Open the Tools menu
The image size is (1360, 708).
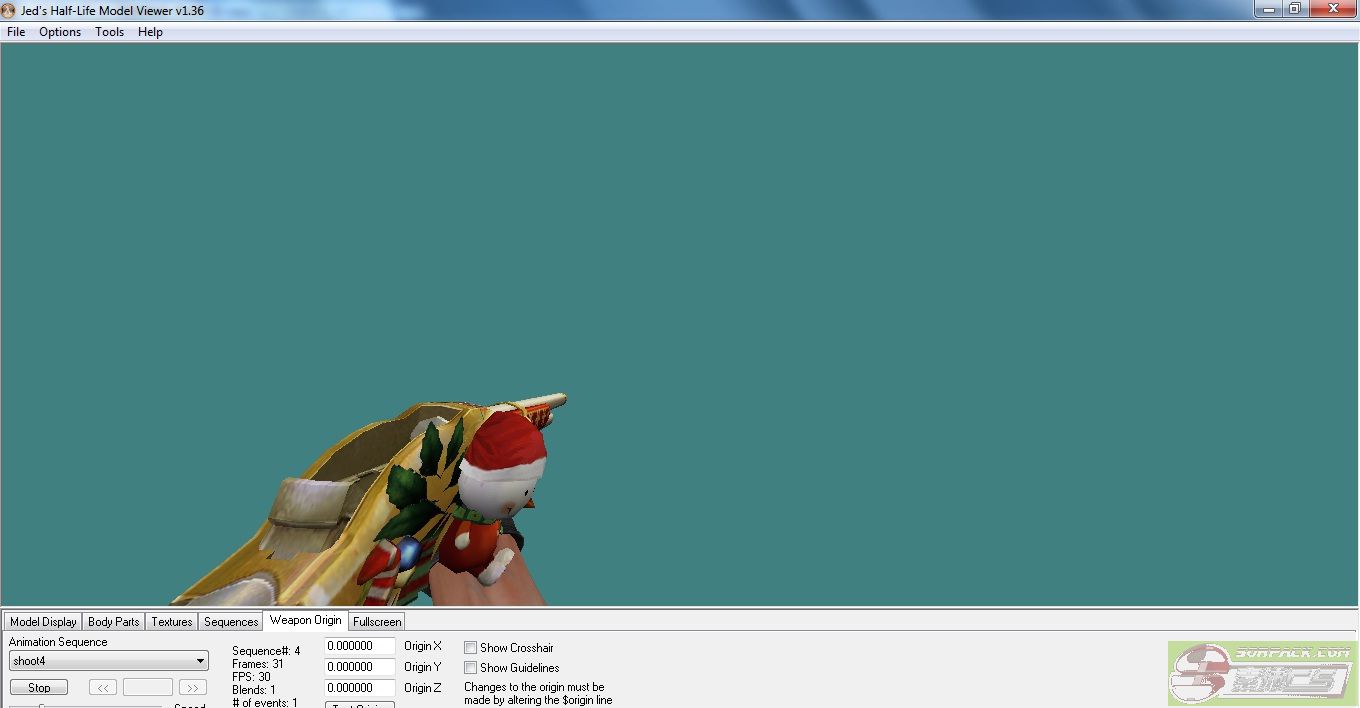point(109,32)
